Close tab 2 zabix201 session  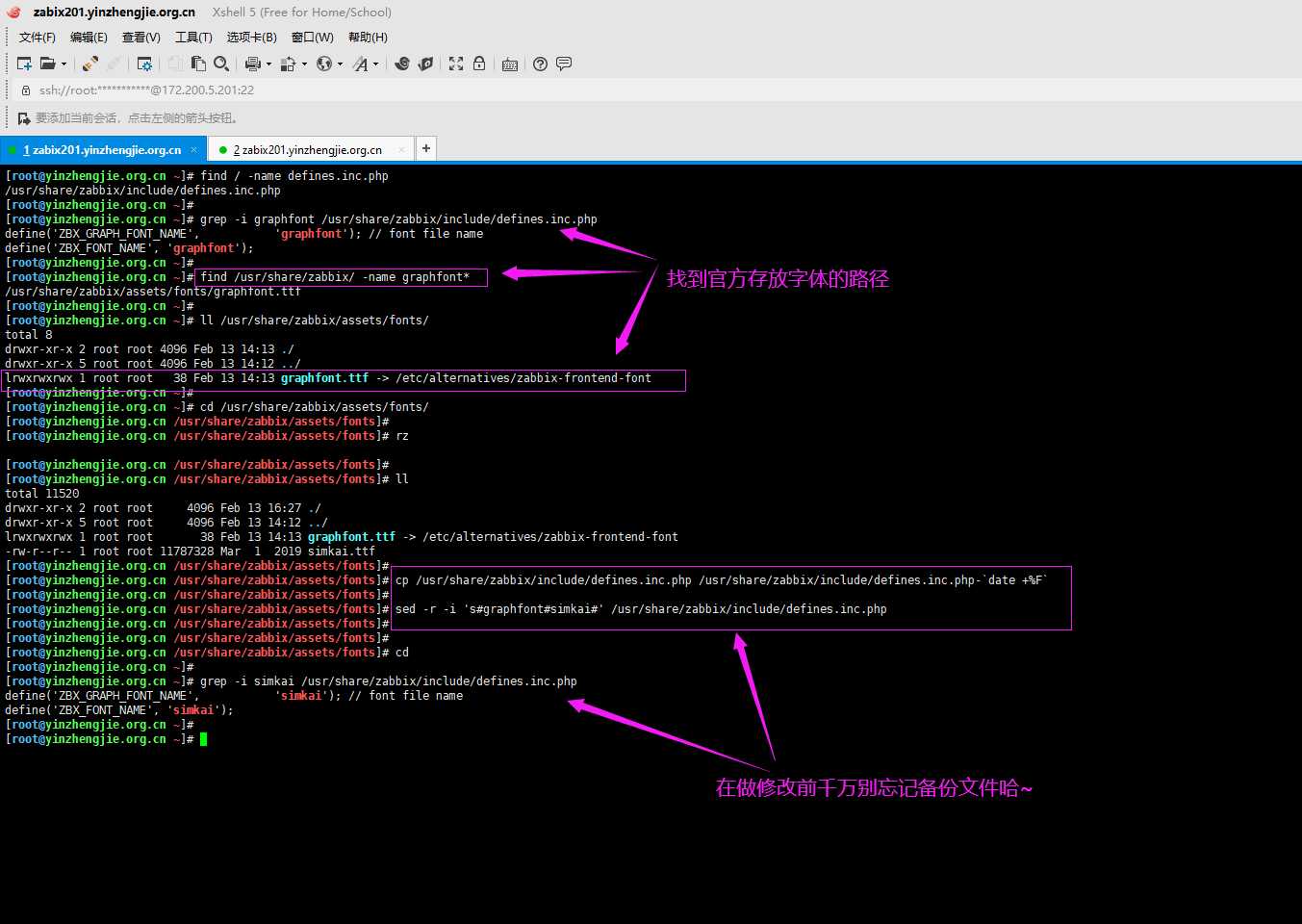(x=401, y=150)
